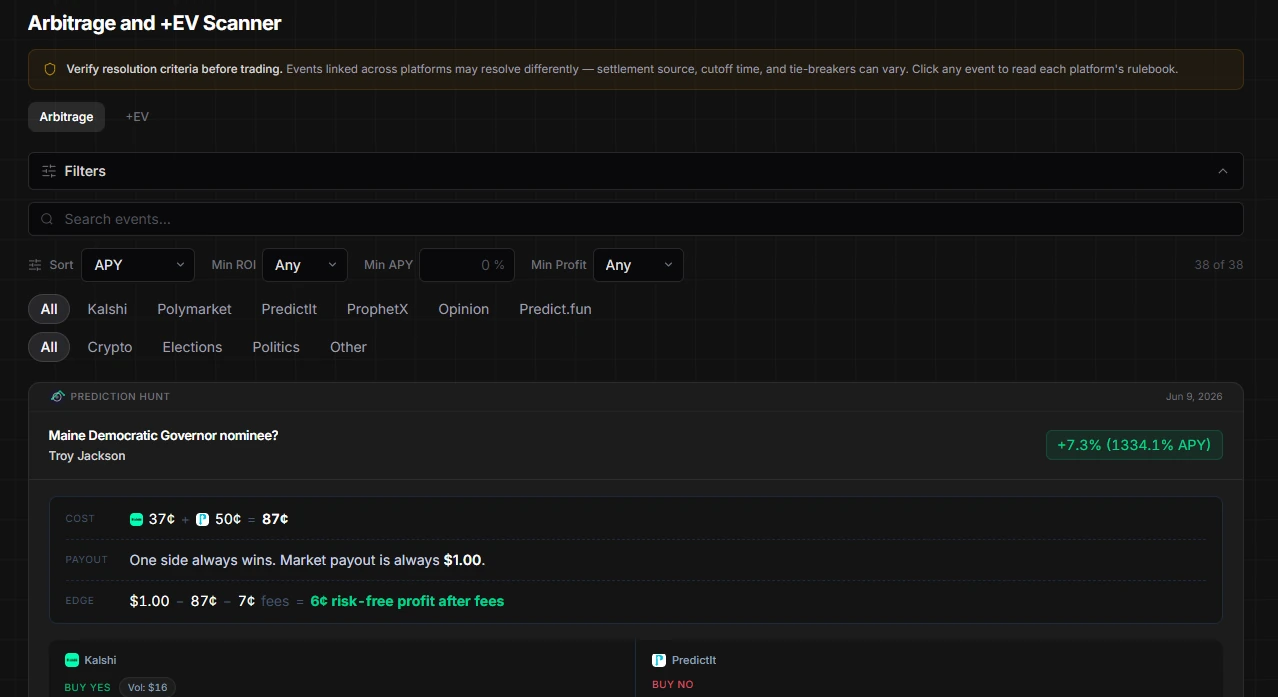
Task: Click the sort icon beside Sort label
Action: 36,265
